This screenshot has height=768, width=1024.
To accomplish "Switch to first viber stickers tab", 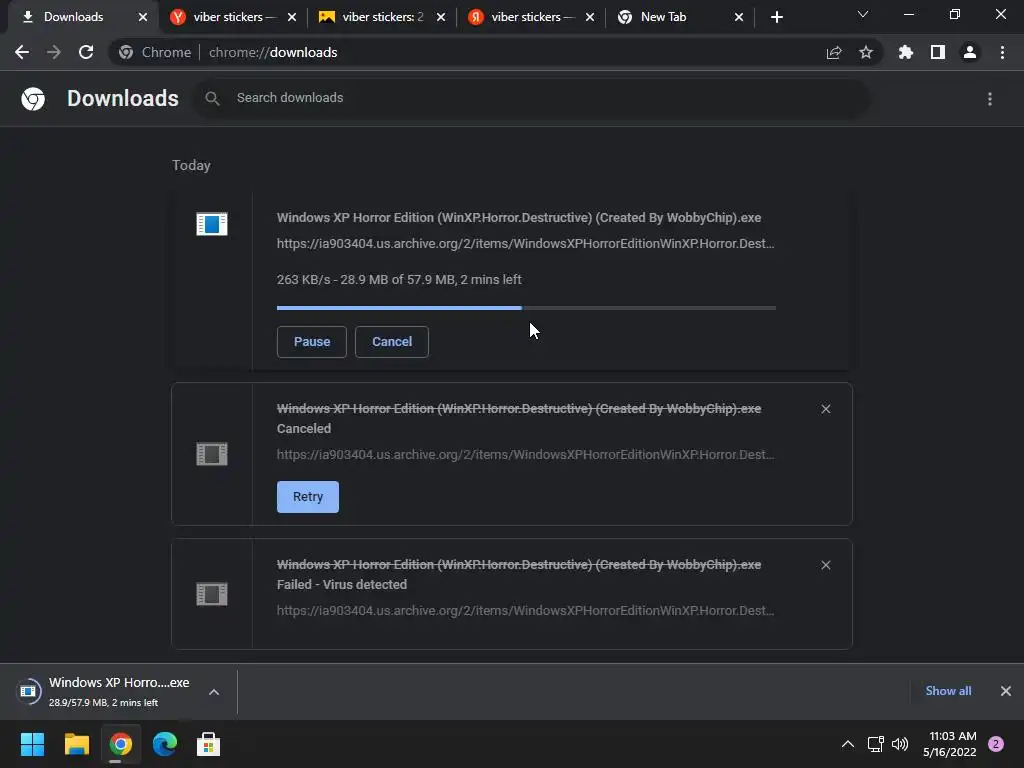I will click(x=232, y=17).
